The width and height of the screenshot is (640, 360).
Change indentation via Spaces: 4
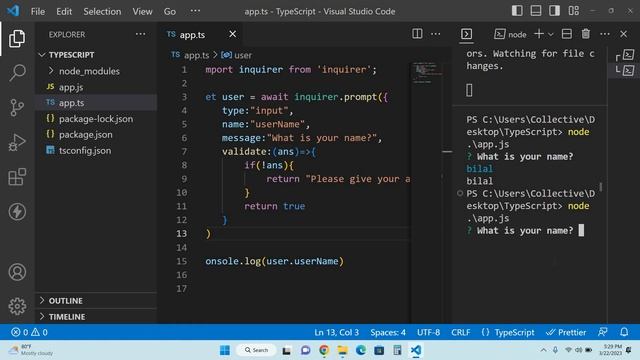point(388,333)
